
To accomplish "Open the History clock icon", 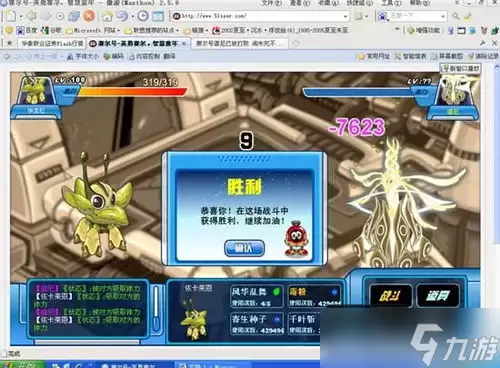I will tap(143, 16).
